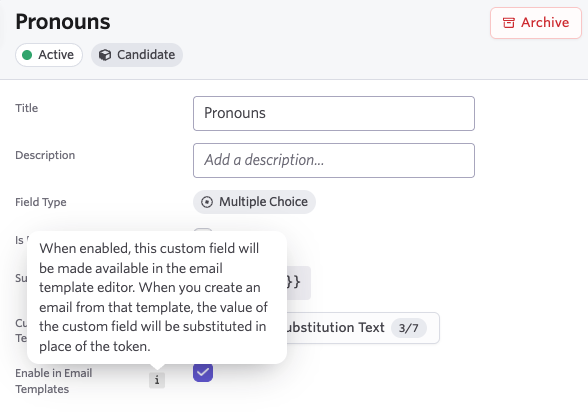
Task: Uncheck the Enable in Email Templates checkbox
Action: point(203,372)
